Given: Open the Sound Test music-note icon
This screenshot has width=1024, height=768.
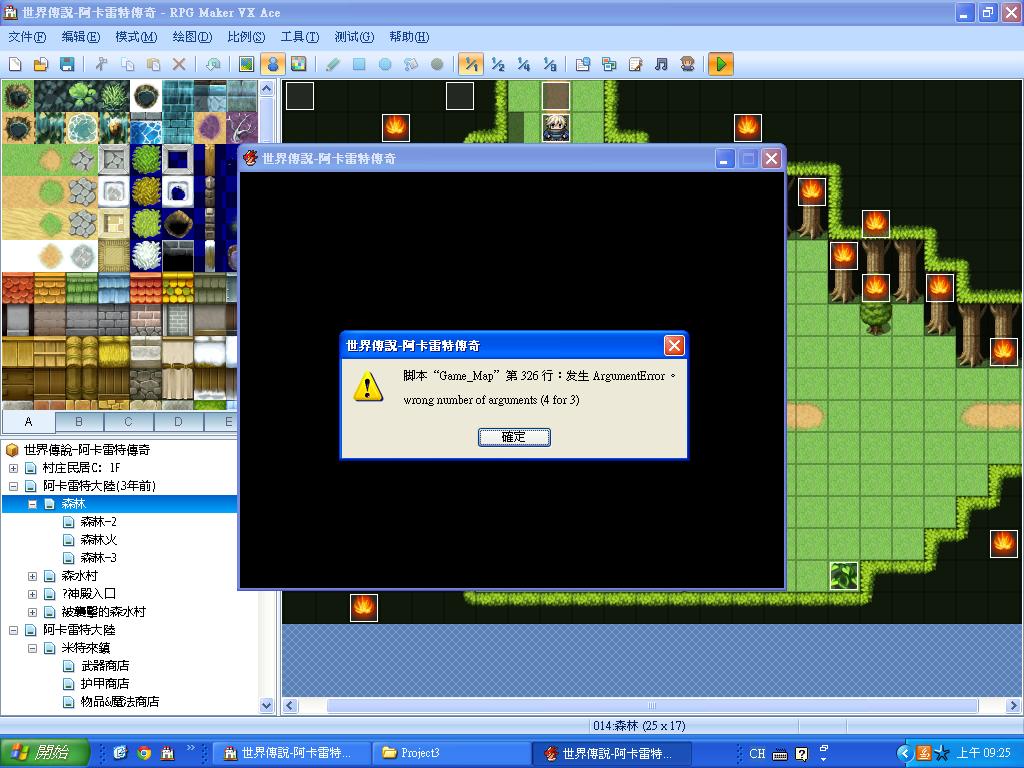Looking at the screenshot, I should (x=661, y=64).
